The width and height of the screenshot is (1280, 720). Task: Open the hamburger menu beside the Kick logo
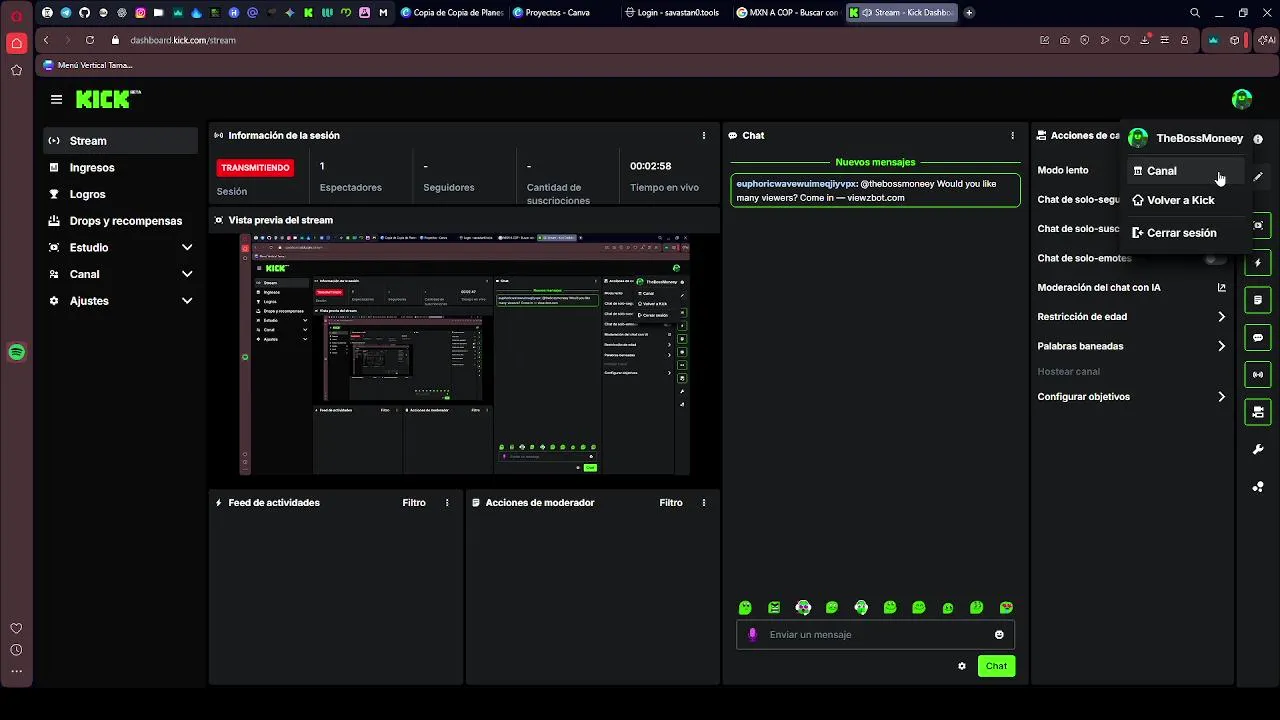coord(56,99)
